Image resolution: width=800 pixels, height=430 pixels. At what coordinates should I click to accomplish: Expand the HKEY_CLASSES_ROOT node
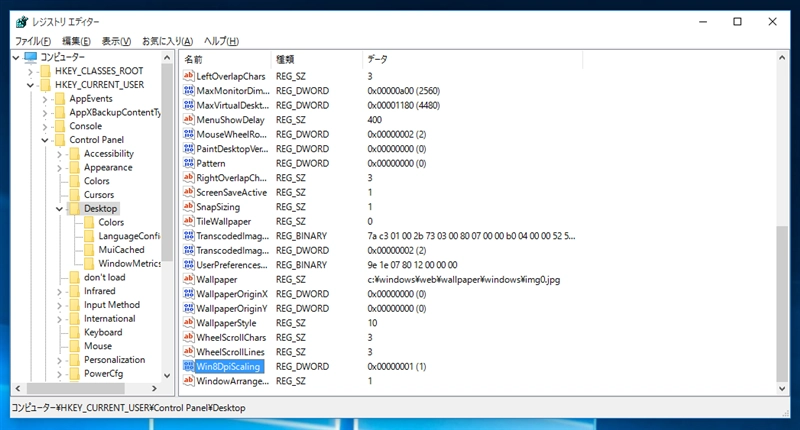click(30, 71)
